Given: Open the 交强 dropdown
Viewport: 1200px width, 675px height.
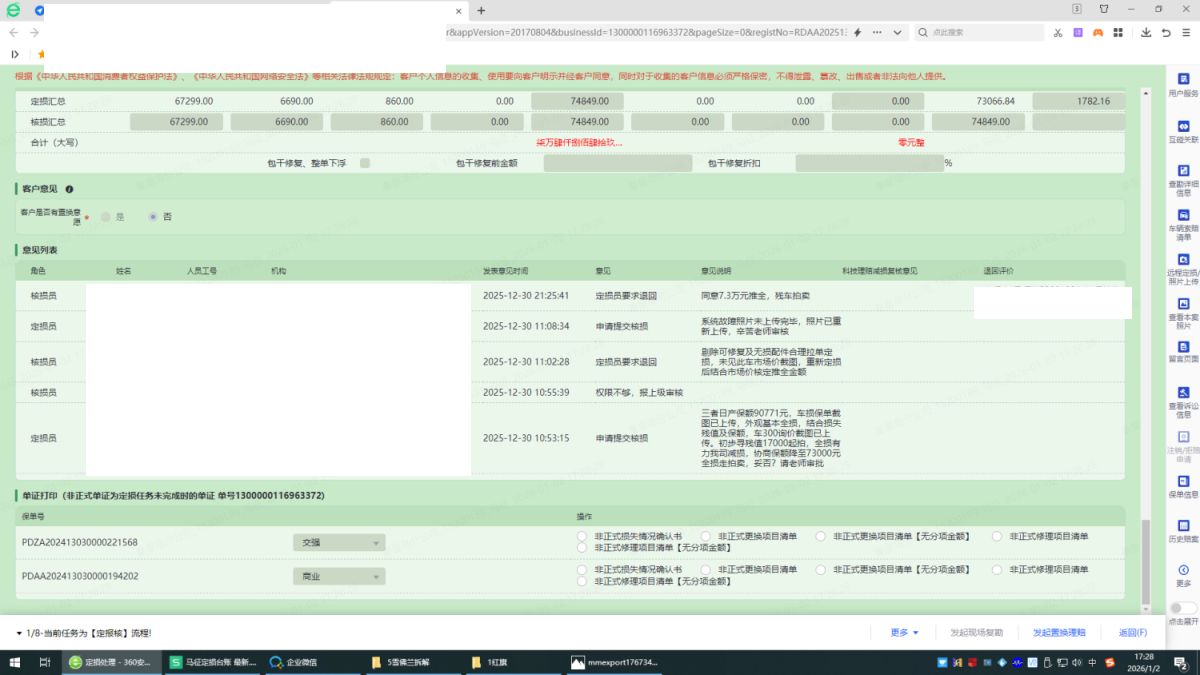Looking at the screenshot, I should pos(338,542).
